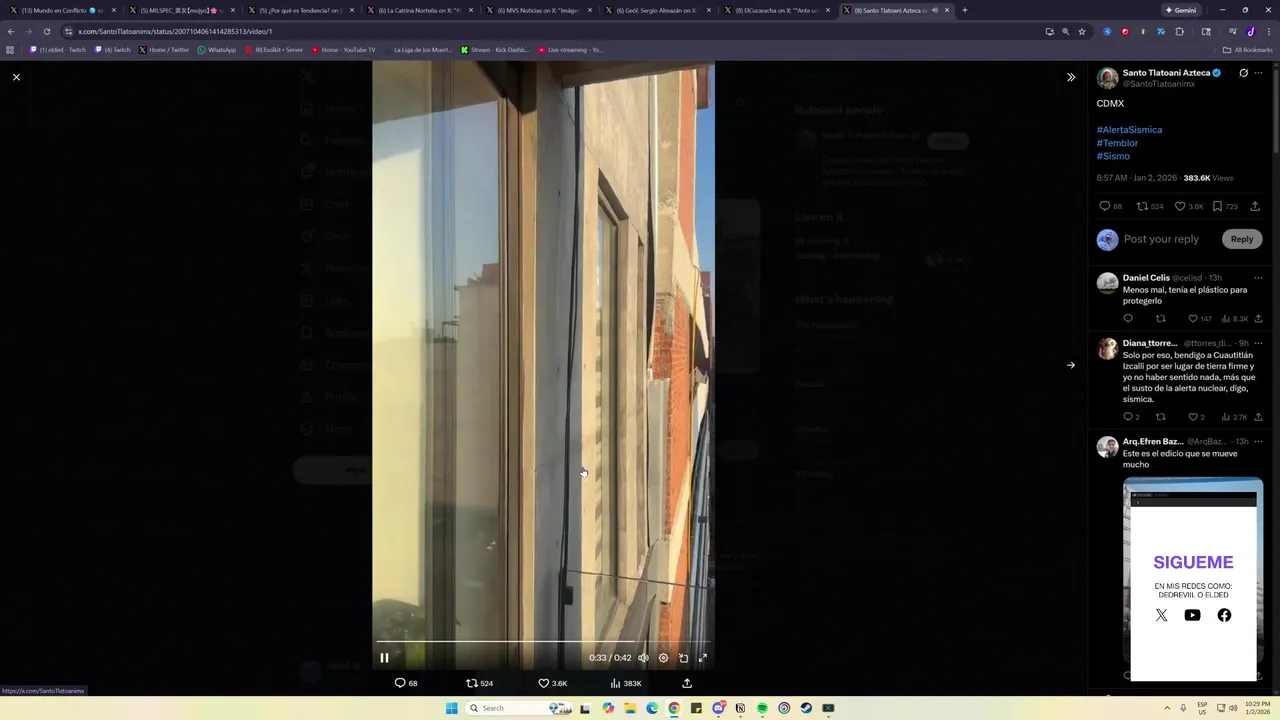Open the #Sismo hashtag

tap(1113, 156)
